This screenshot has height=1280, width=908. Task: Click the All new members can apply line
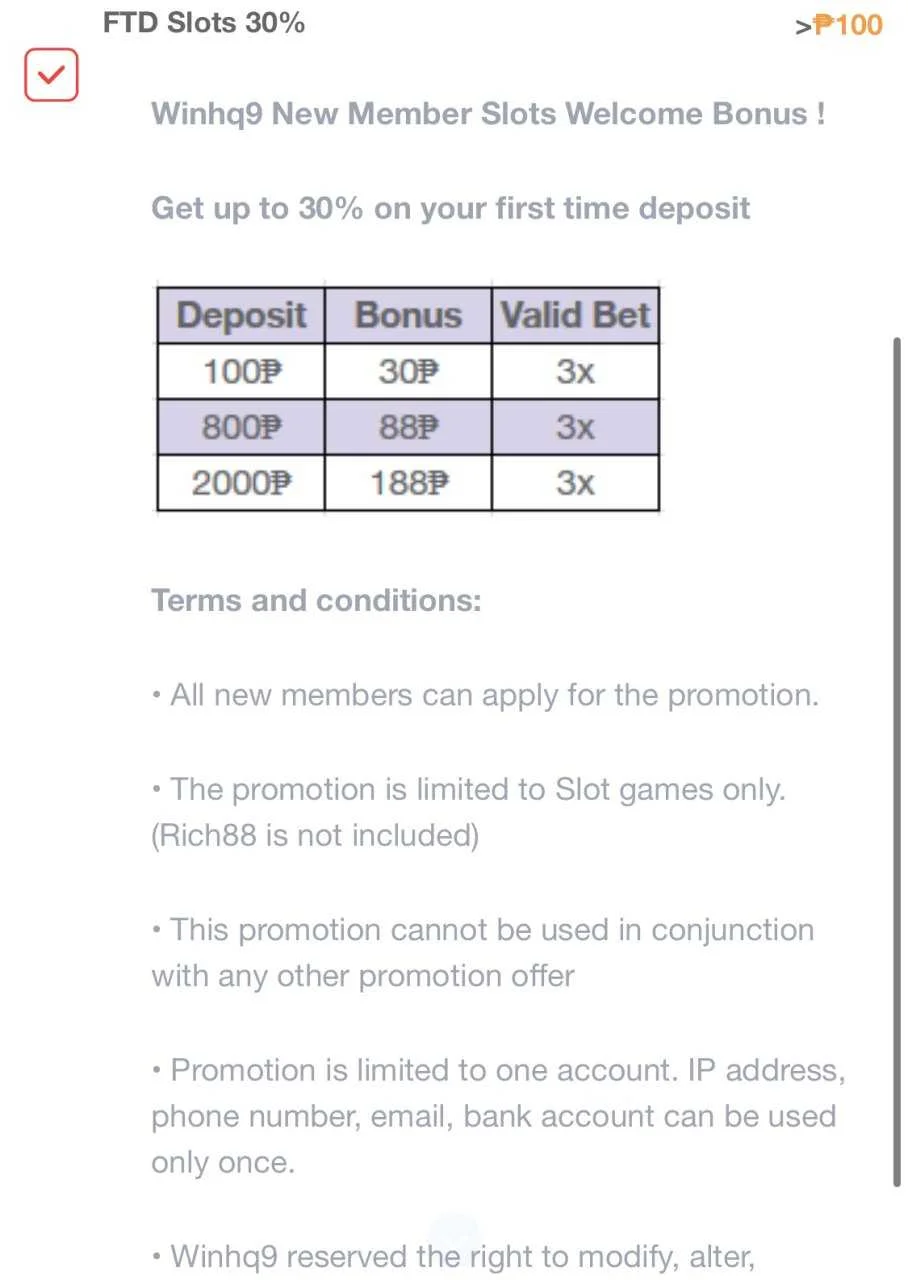(x=485, y=695)
